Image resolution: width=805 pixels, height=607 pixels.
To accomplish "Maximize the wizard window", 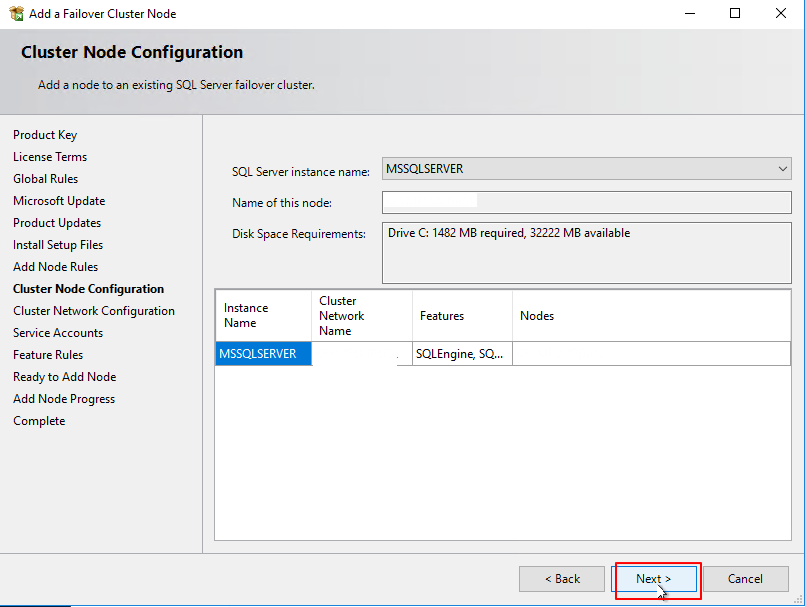I will pyautogui.click(x=735, y=13).
